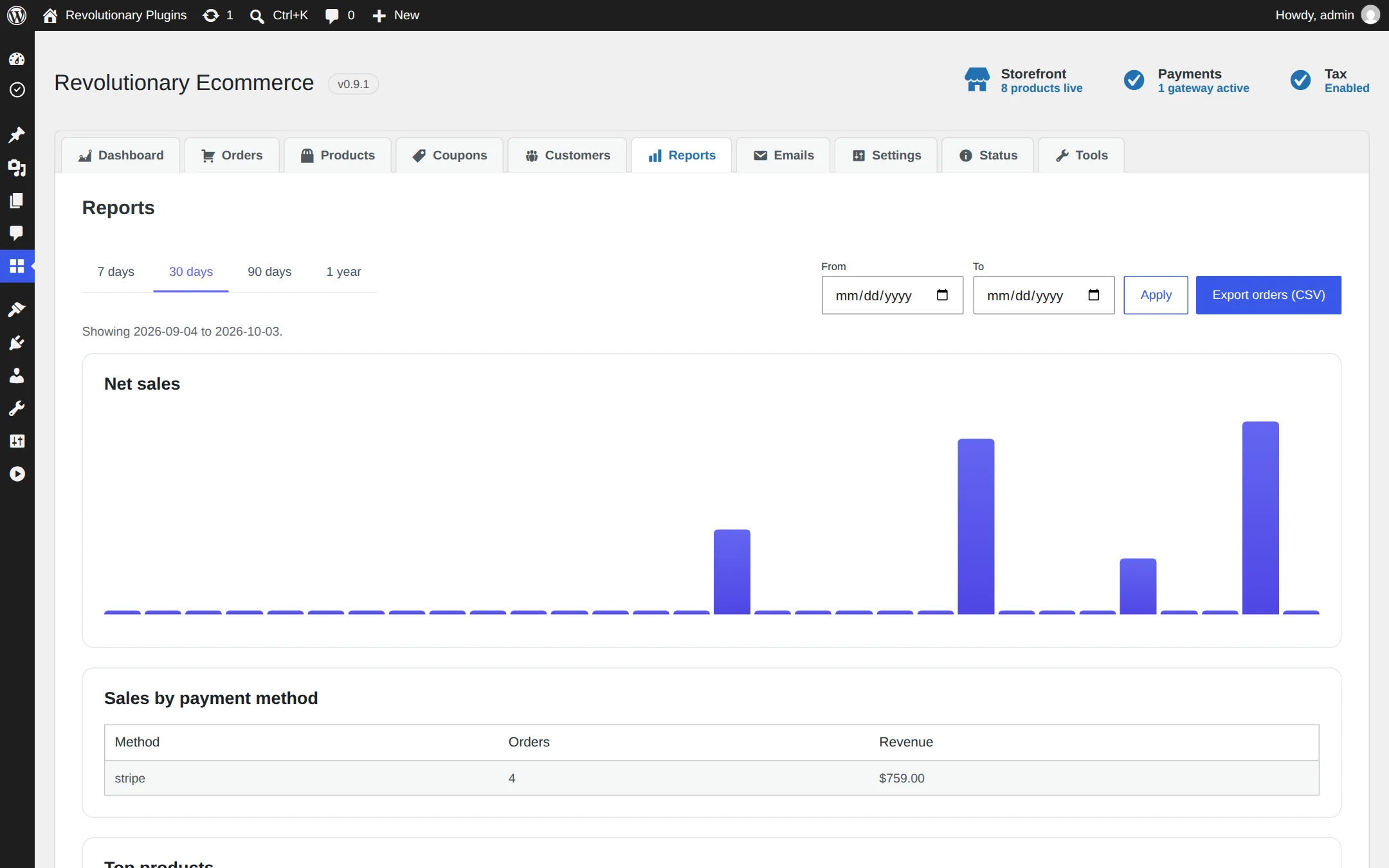The image size is (1389, 868).
Task: Open the To date calendar picker
Action: (1093, 295)
